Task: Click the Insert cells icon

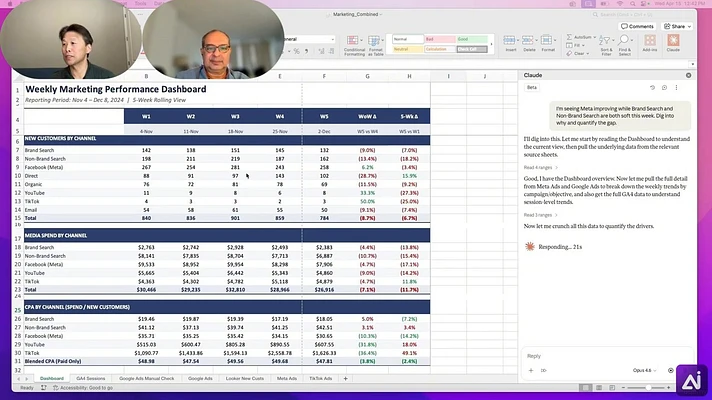Action: click(x=510, y=40)
